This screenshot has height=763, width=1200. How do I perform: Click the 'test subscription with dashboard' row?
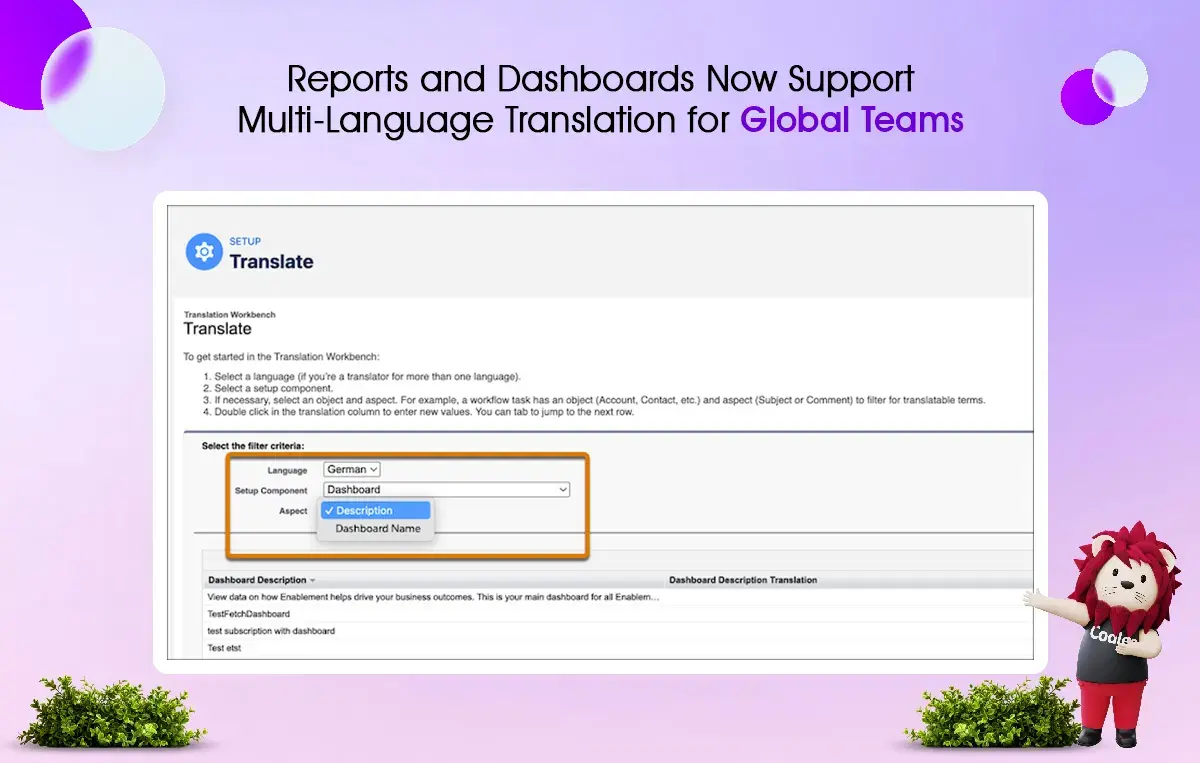[271, 631]
